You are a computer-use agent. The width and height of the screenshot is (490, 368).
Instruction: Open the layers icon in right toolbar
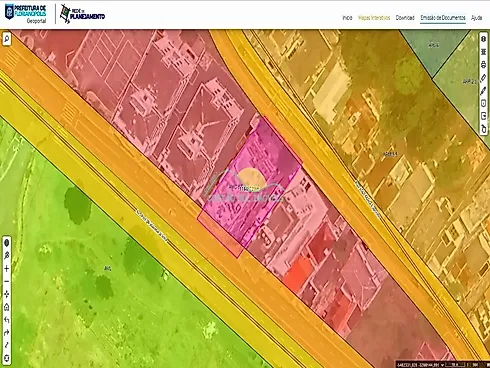pyautogui.click(x=484, y=39)
